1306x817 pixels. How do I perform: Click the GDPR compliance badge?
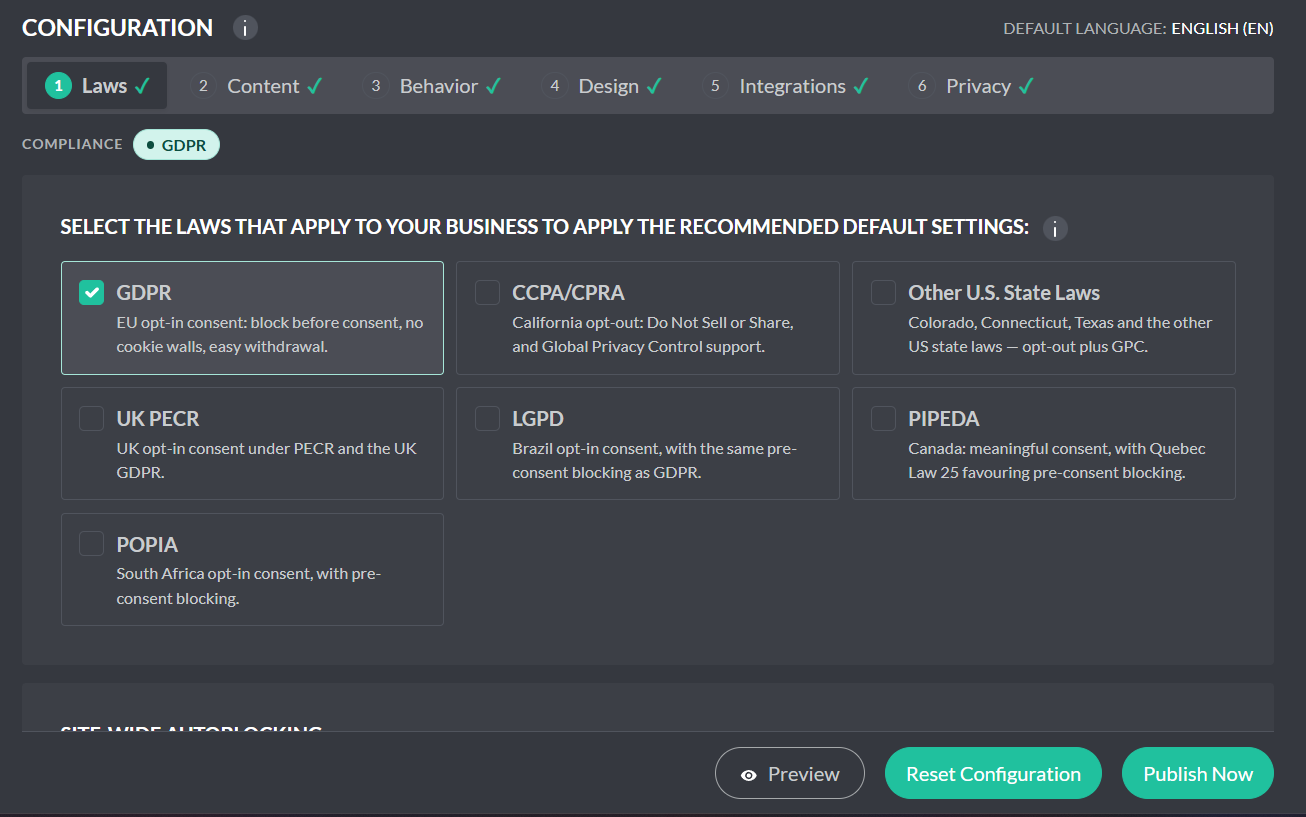[176, 145]
